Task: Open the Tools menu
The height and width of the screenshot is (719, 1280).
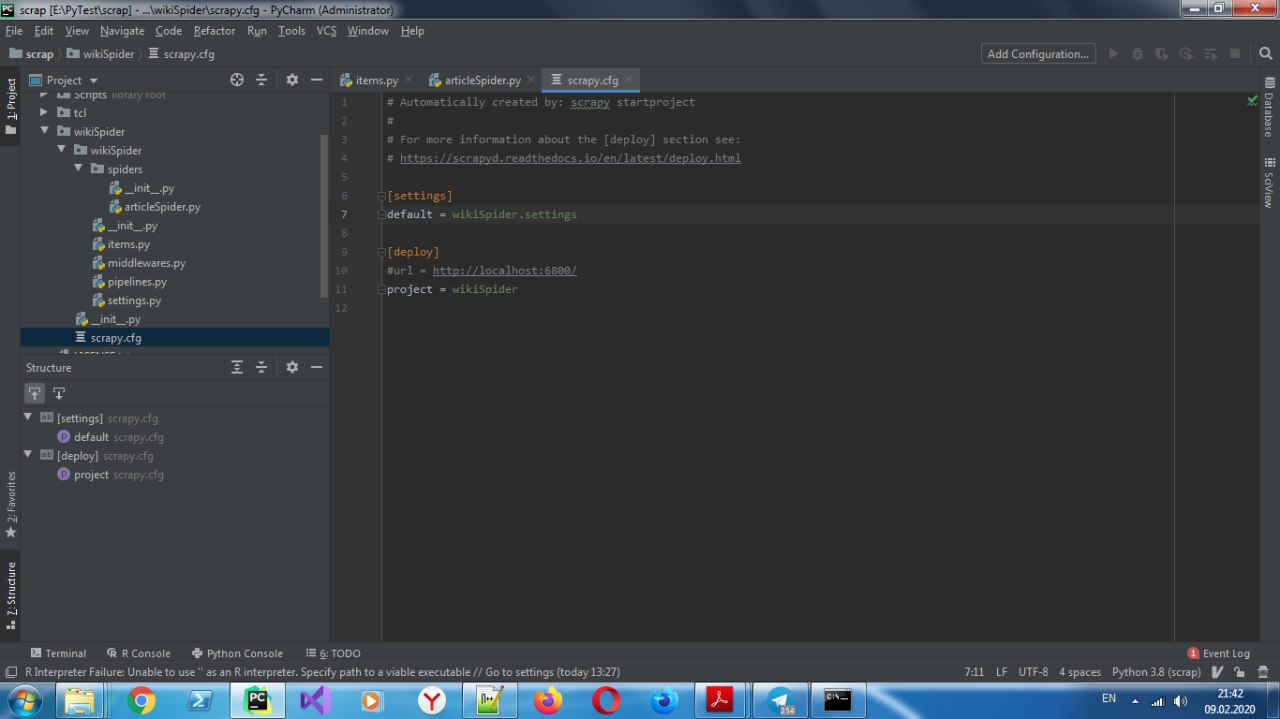Action: 291,31
